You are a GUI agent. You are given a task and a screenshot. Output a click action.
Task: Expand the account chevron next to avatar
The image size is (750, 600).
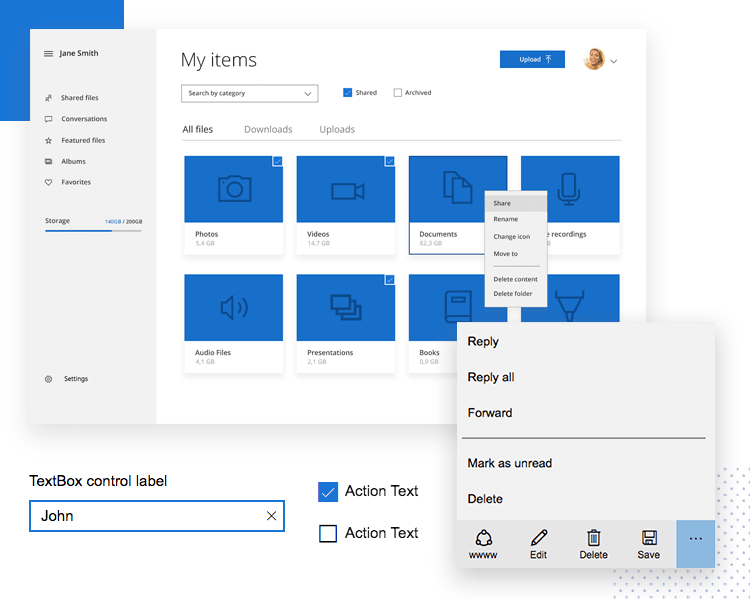[614, 61]
